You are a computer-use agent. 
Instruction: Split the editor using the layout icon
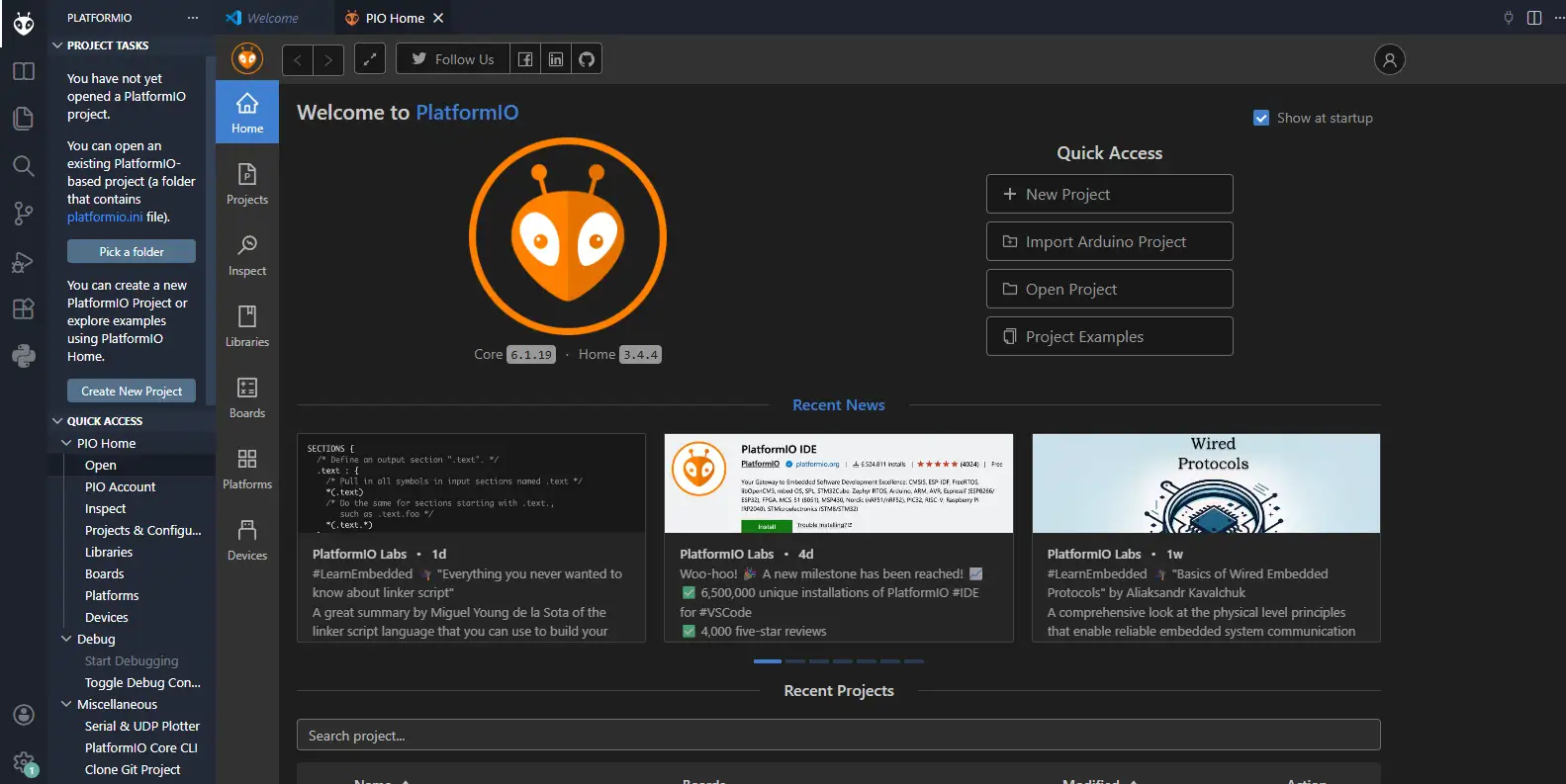1534,18
